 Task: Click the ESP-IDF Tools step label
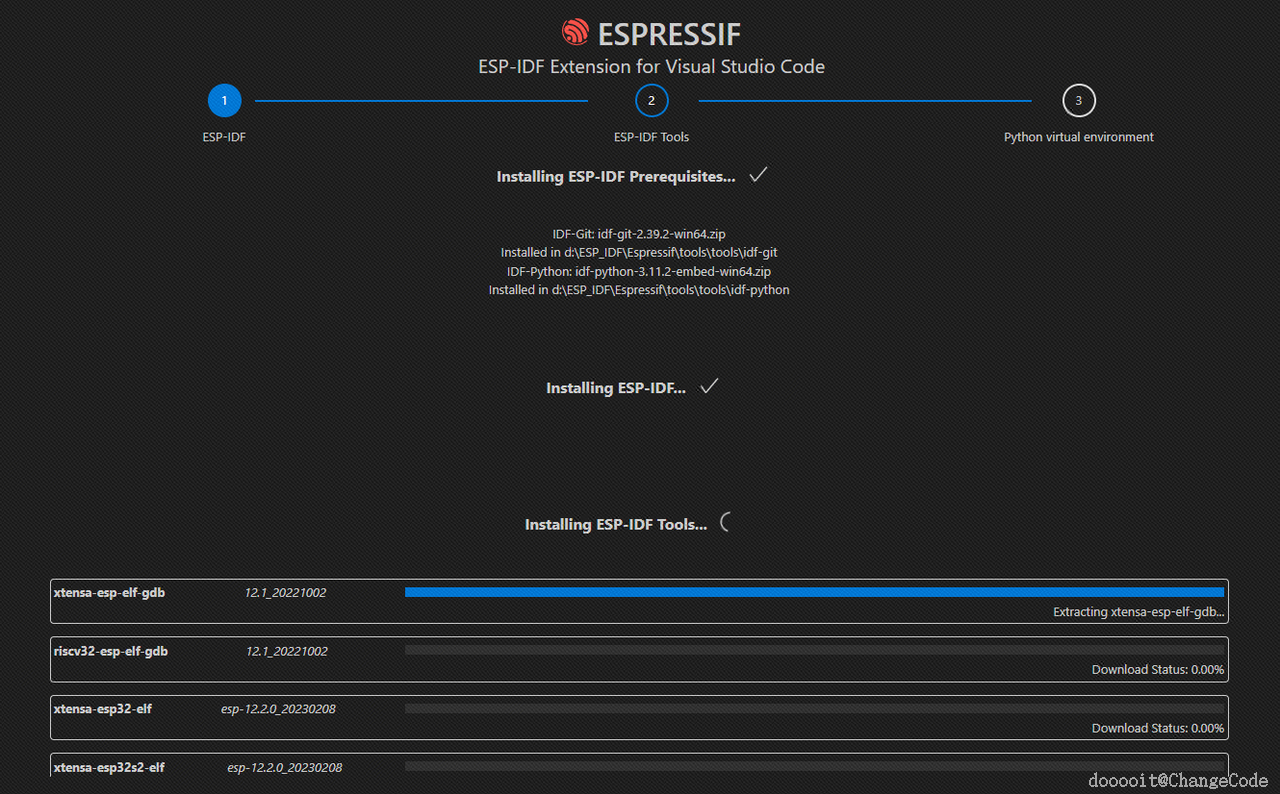(x=651, y=137)
